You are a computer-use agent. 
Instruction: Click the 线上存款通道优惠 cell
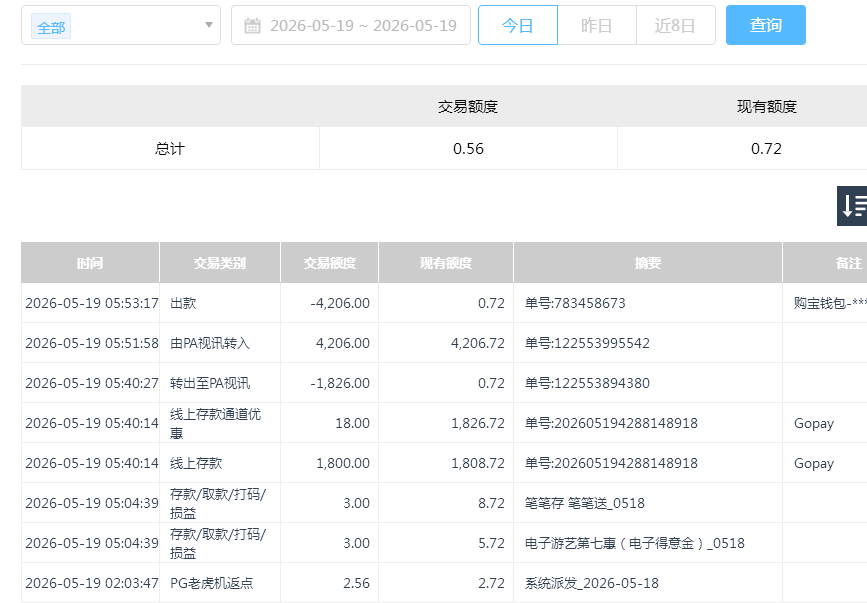point(220,423)
